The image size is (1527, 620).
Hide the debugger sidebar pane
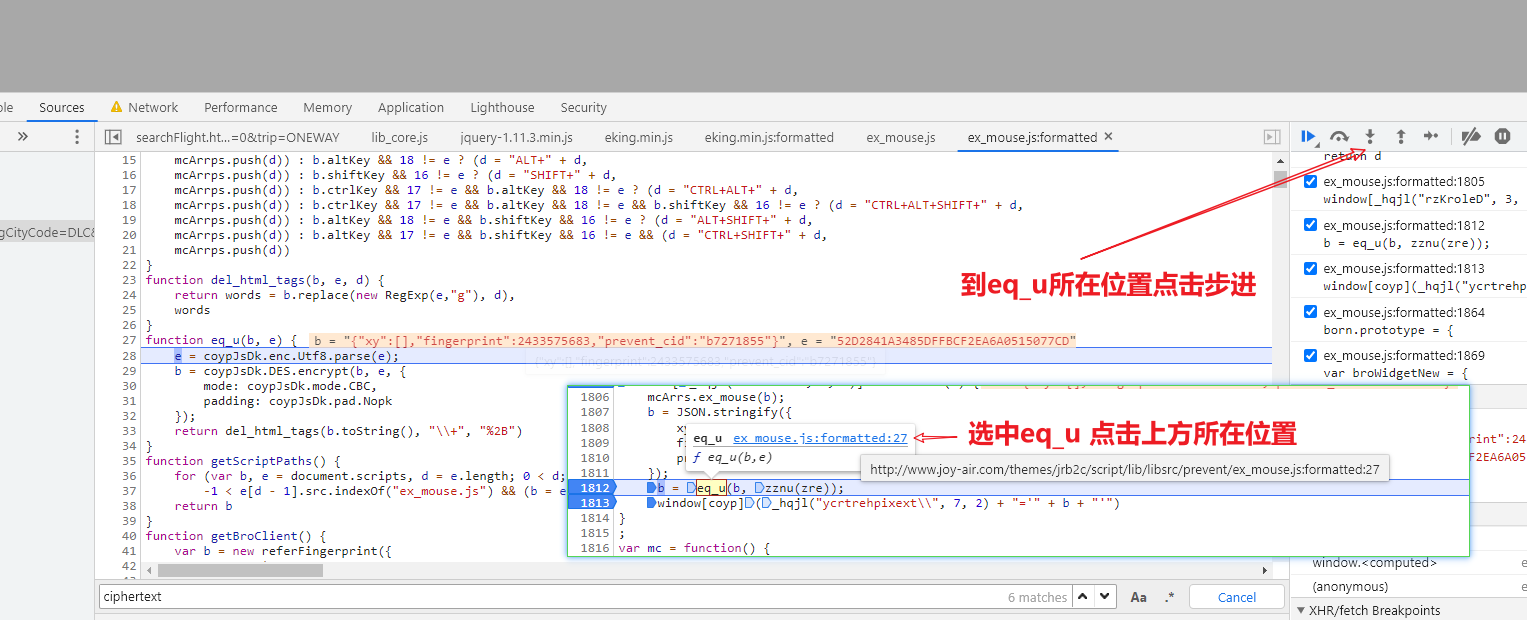point(1272,137)
